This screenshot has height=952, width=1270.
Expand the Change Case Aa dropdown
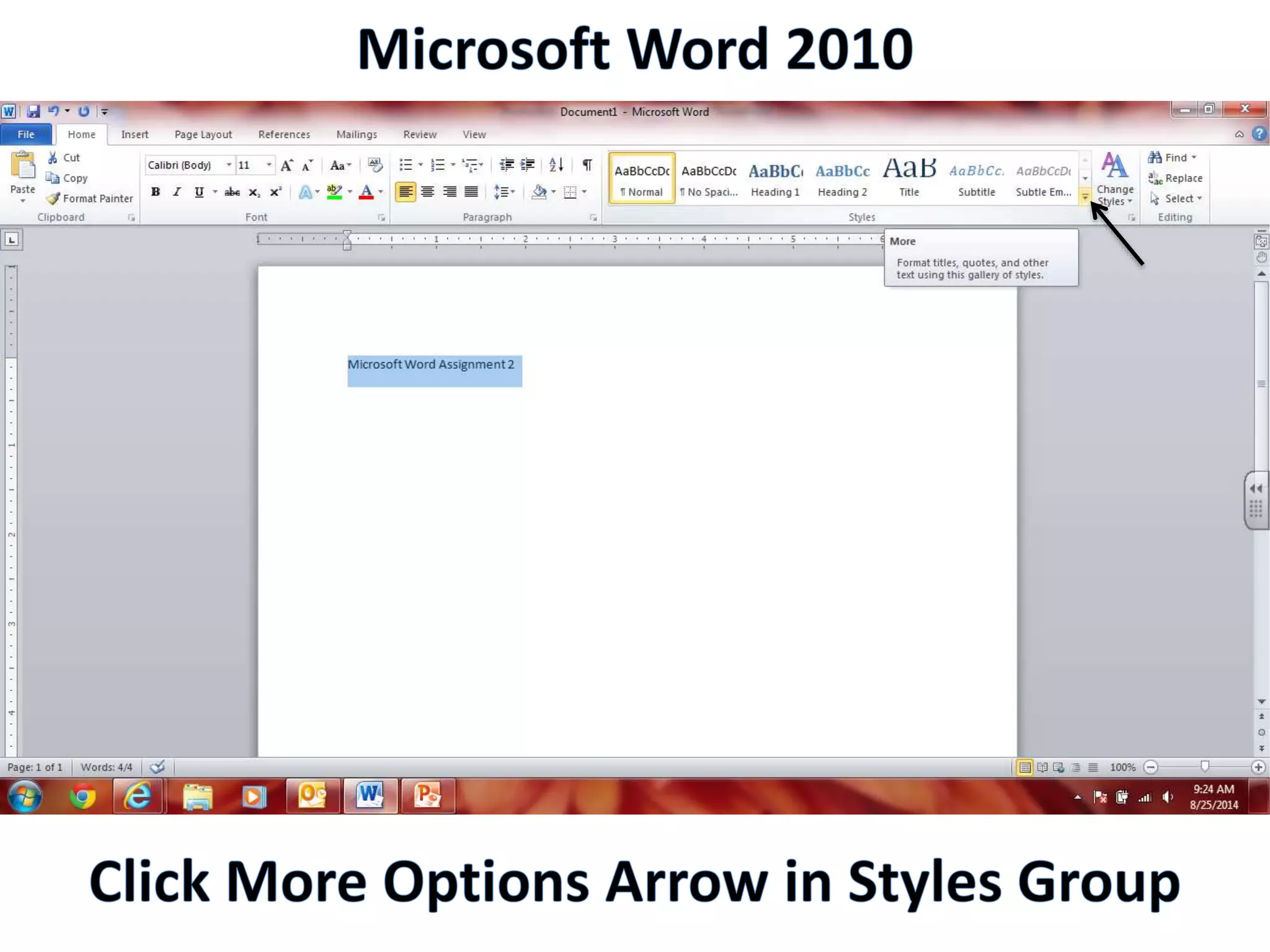[x=340, y=165]
